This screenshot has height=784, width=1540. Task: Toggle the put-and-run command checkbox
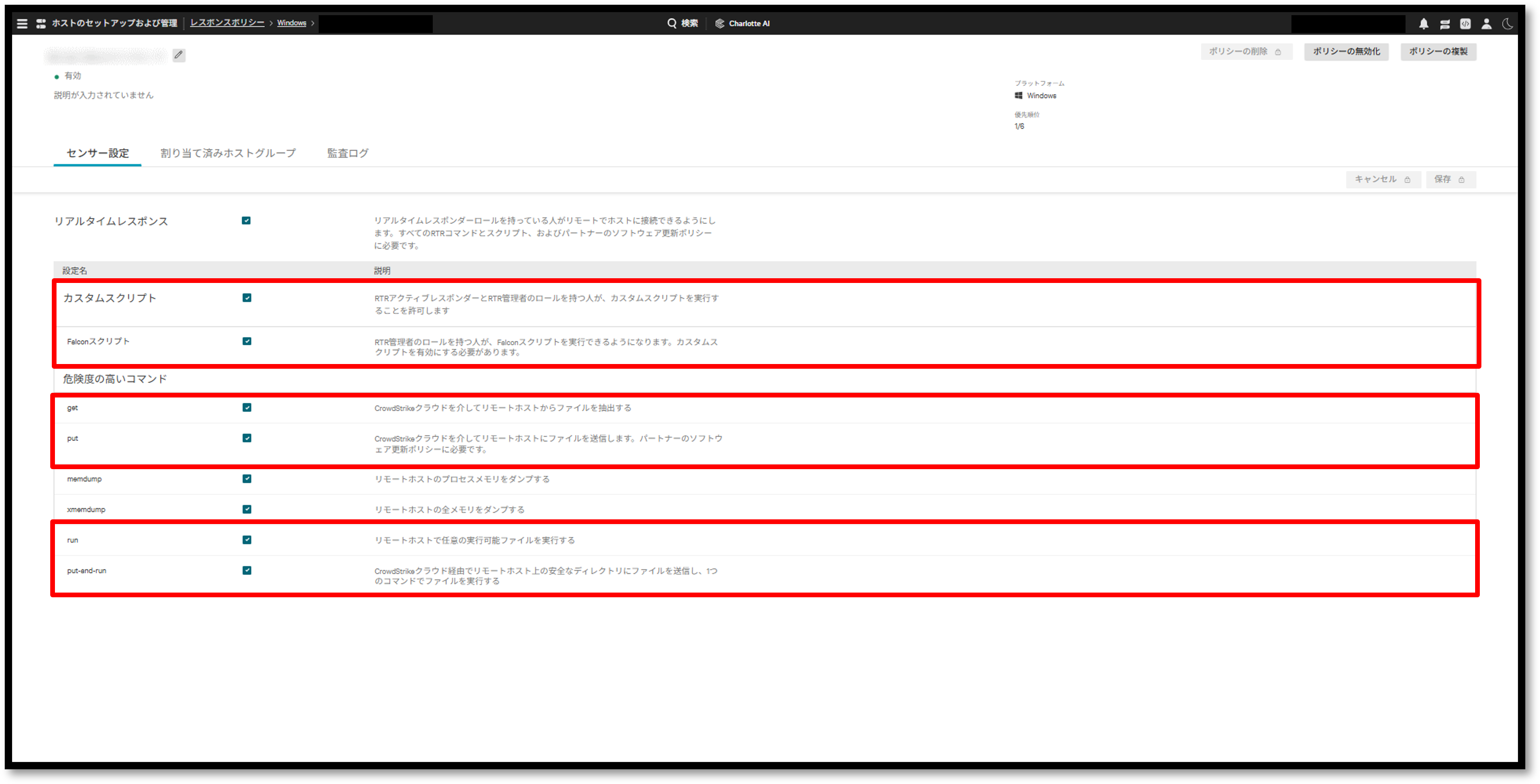pos(247,570)
